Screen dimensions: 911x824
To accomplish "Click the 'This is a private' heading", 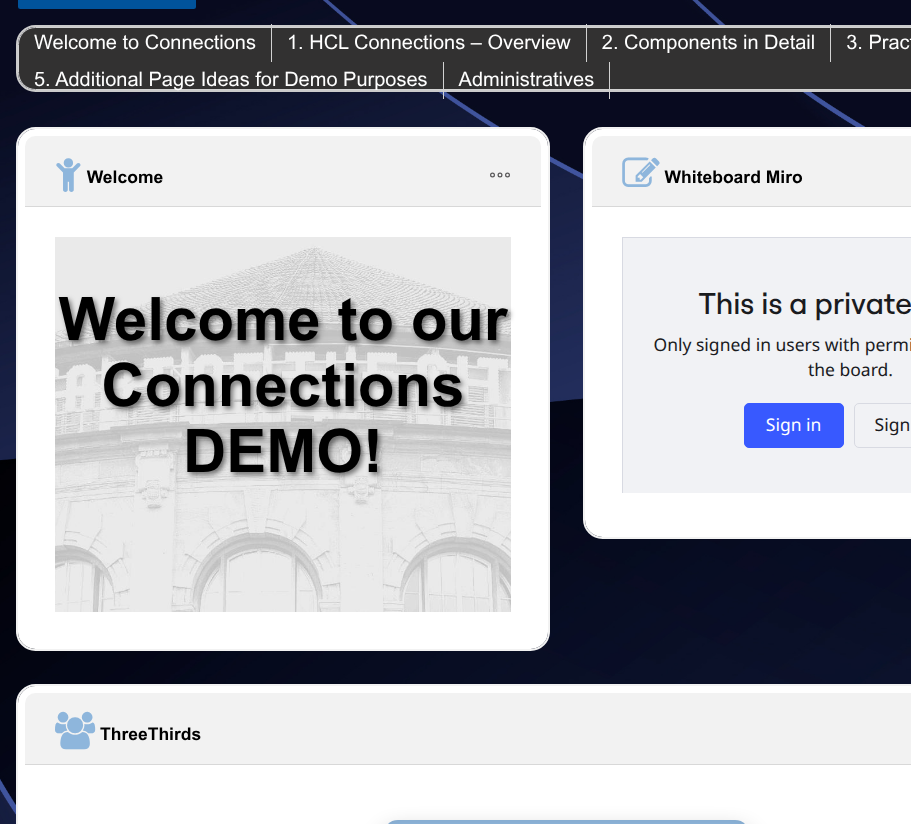I will tap(805, 304).
